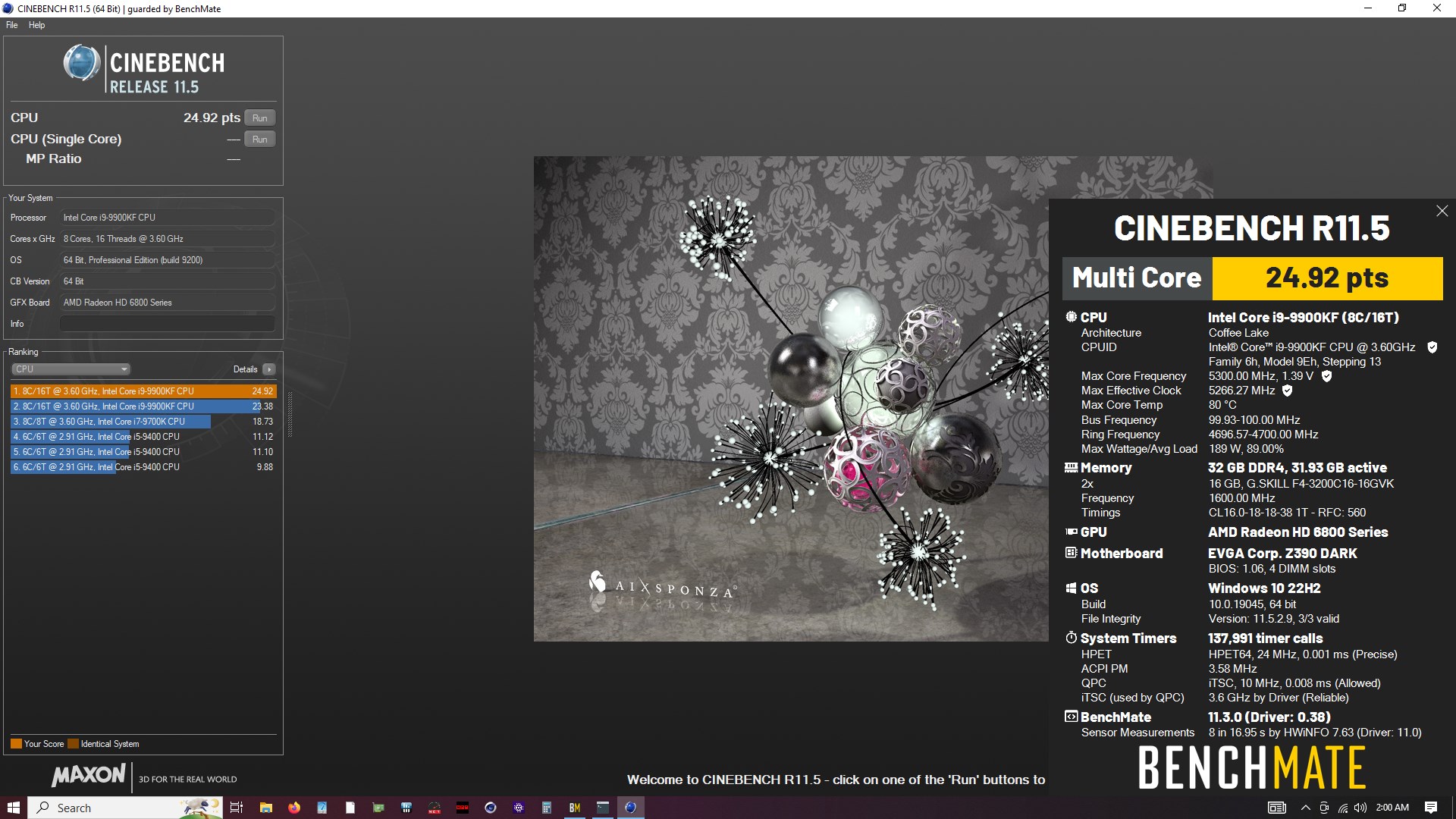Select top ranking row scoring 24.92
The height and width of the screenshot is (819, 1456).
[143, 391]
